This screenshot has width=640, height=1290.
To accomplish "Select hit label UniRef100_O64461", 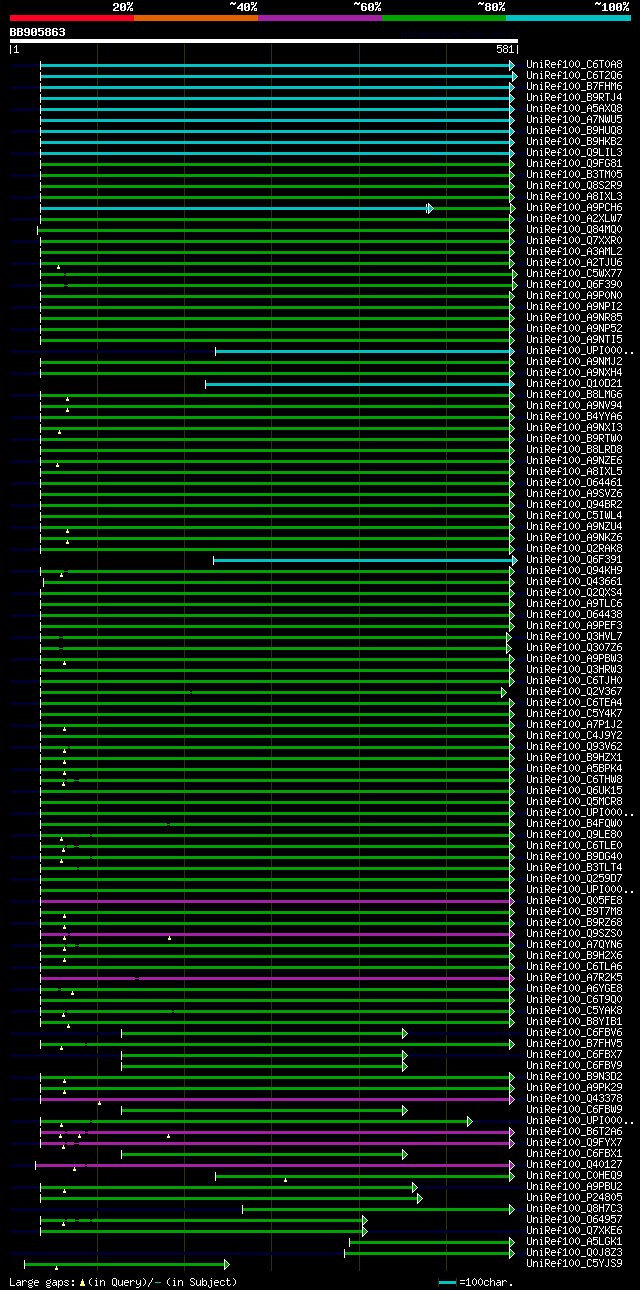I will click(x=574, y=482).
